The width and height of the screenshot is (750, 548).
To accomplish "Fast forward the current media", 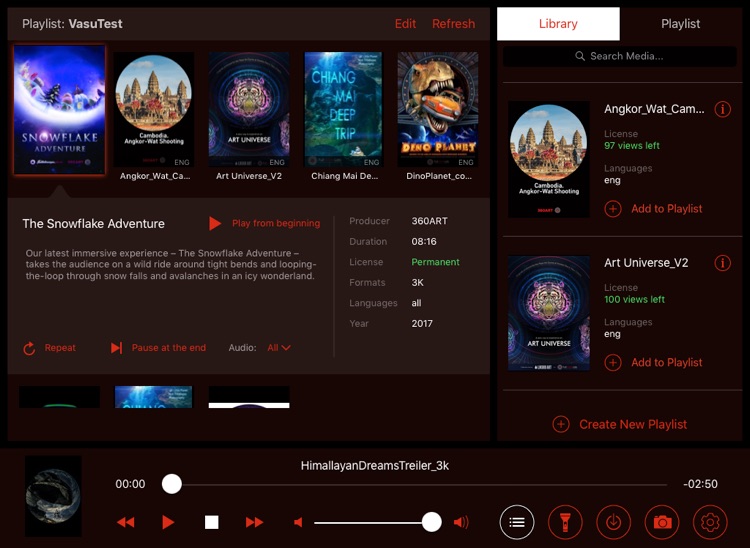I will point(254,522).
